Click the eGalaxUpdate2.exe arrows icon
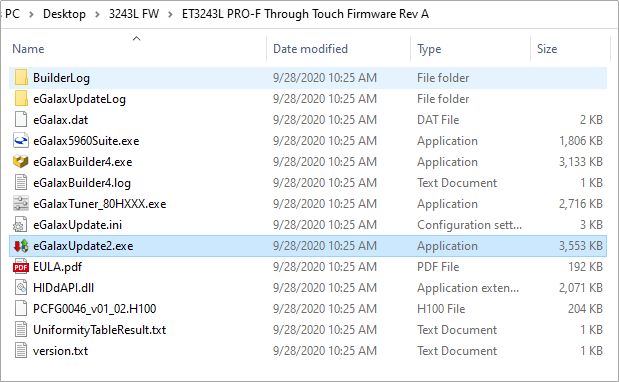 point(21,245)
